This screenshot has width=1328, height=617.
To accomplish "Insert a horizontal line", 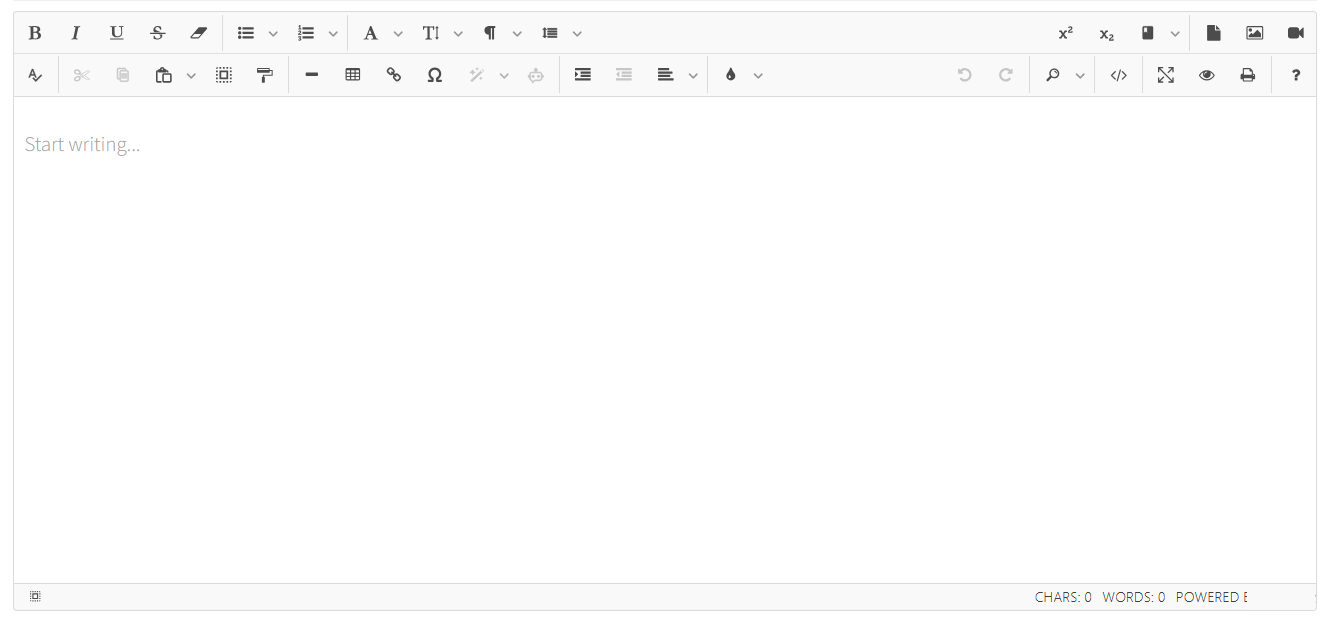I will tap(312, 75).
